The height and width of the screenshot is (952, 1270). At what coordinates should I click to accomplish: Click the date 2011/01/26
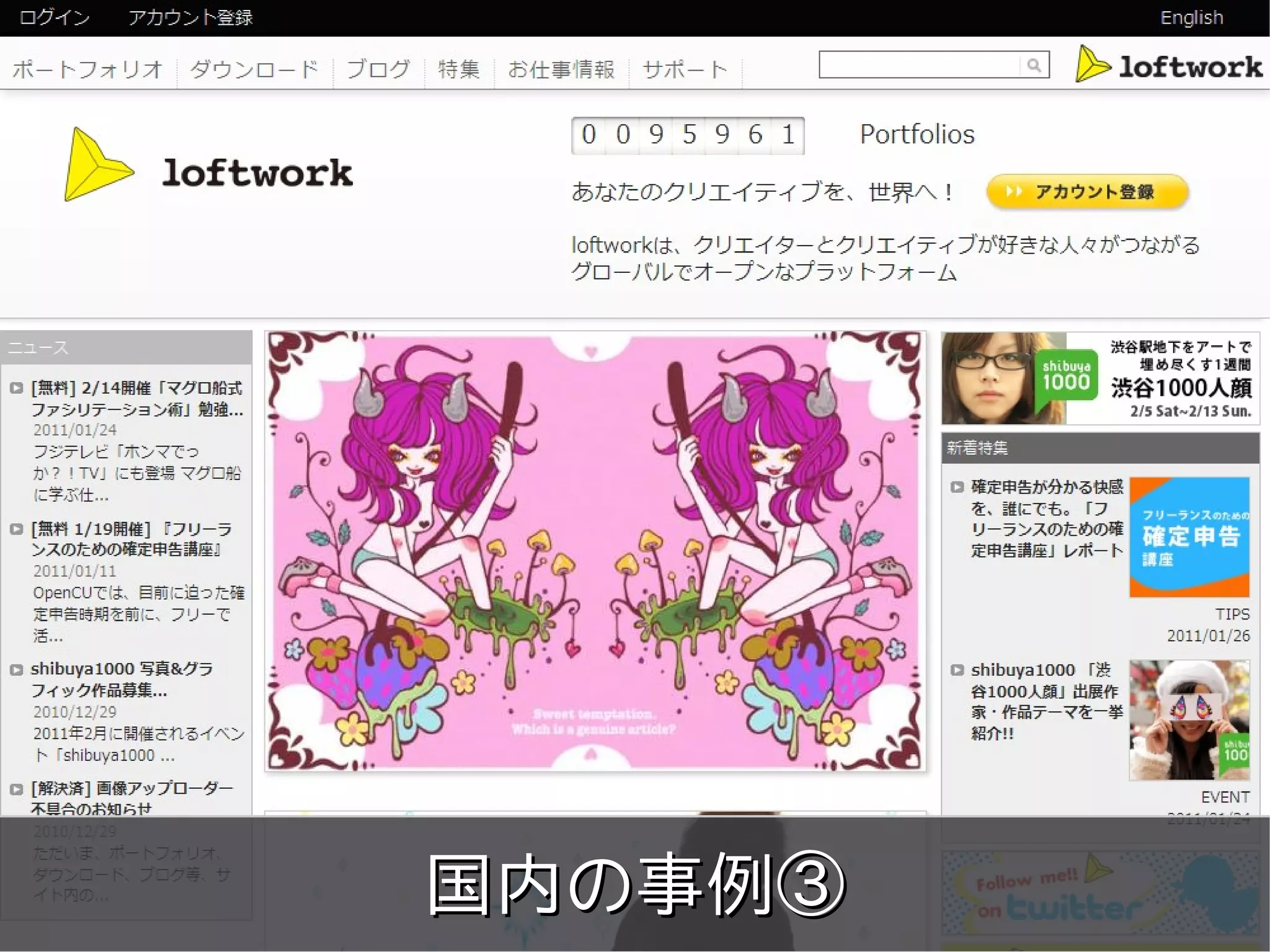click(1209, 636)
